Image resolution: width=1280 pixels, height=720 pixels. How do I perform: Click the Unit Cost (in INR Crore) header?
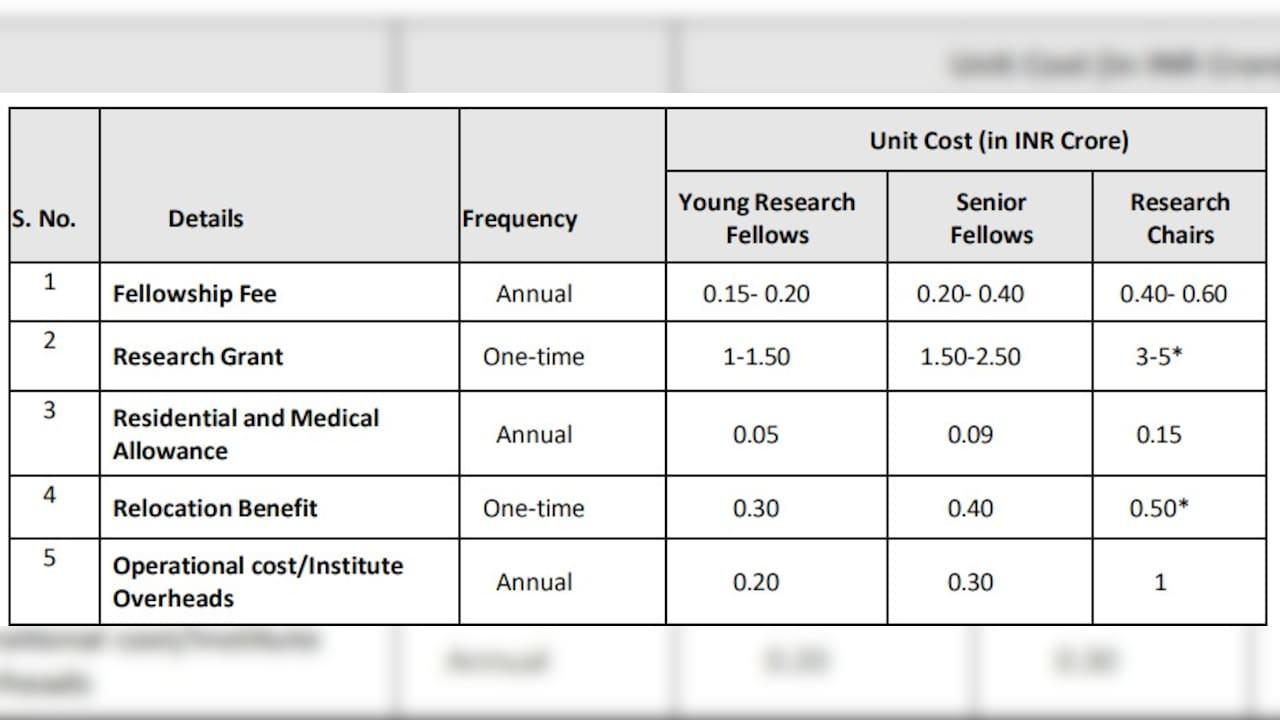(999, 141)
